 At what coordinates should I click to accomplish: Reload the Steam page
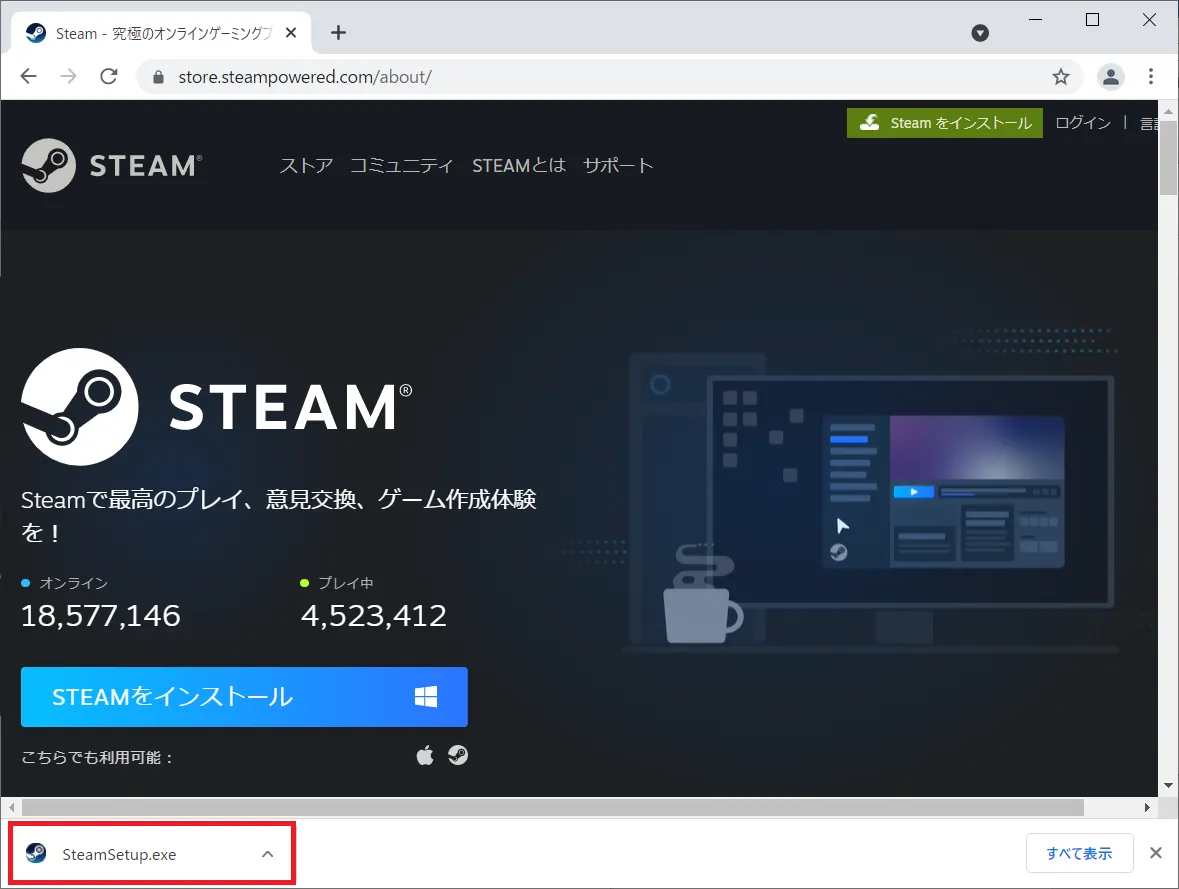click(x=109, y=76)
